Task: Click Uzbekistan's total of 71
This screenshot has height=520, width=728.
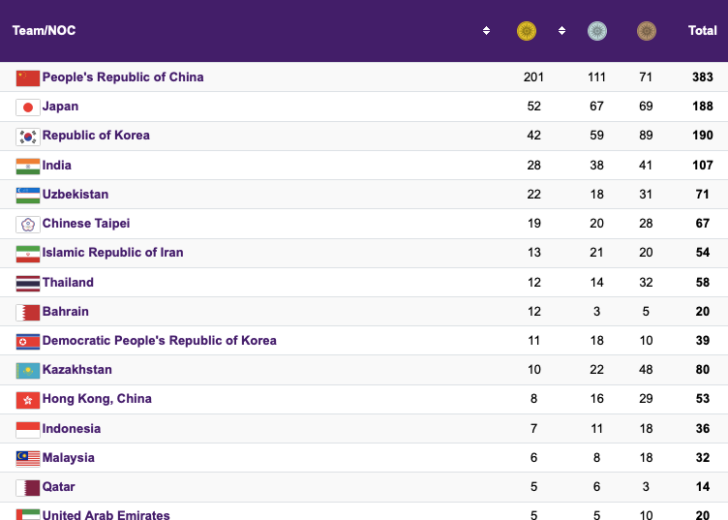Action: click(x=702, y=195)
